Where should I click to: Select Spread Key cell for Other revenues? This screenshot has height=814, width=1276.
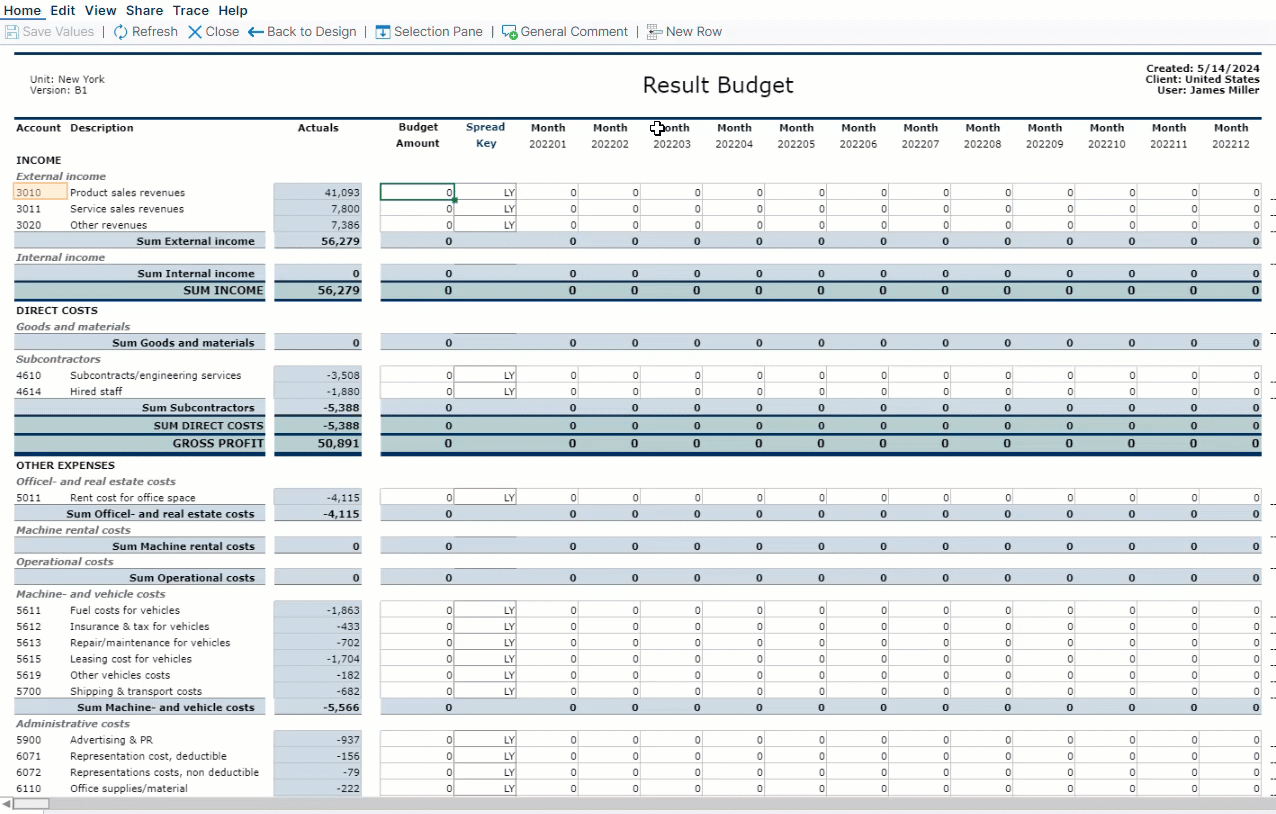click(x=485, y=225)
